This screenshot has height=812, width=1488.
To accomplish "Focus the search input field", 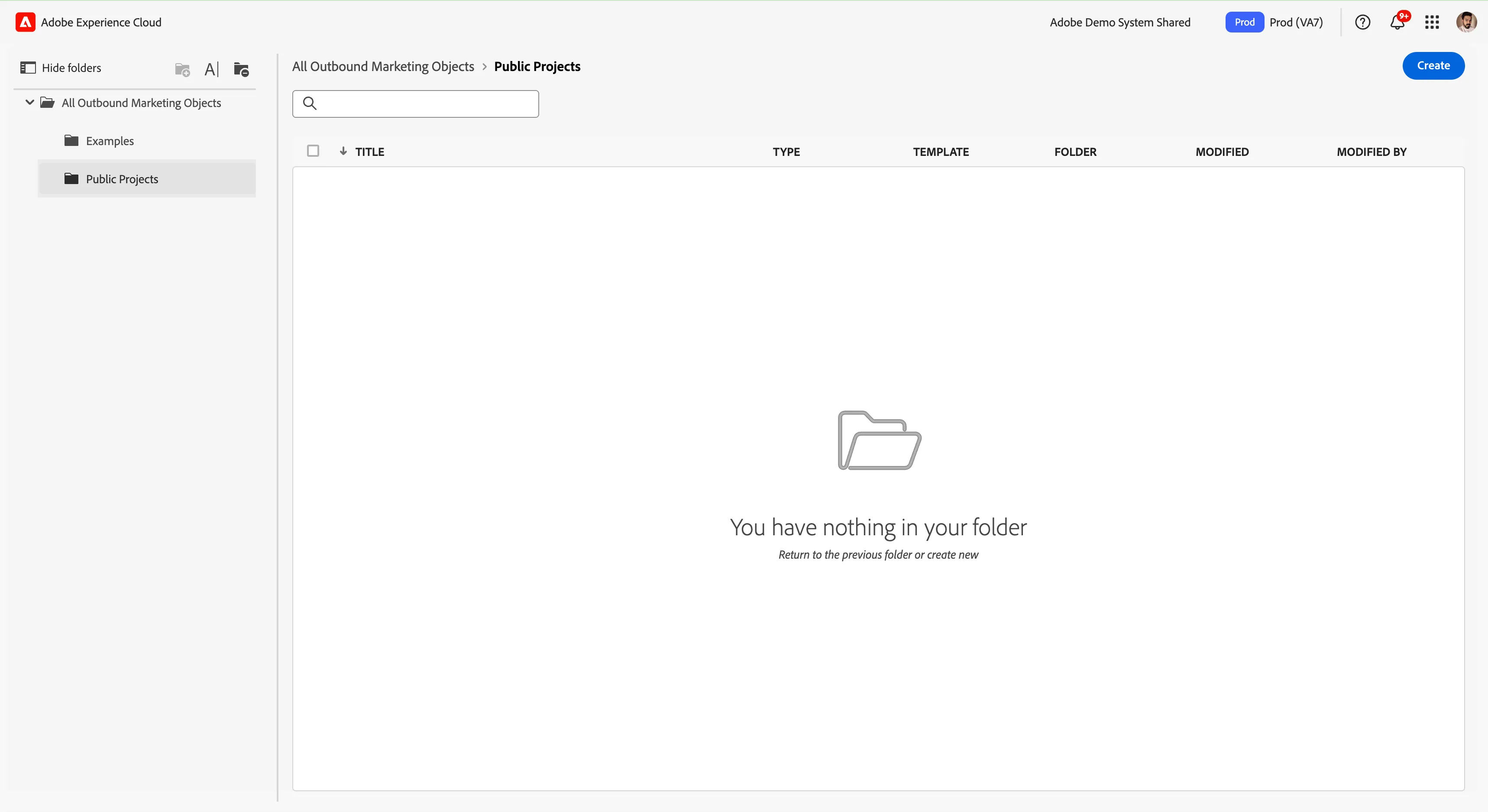I will (x=415, y=104).
